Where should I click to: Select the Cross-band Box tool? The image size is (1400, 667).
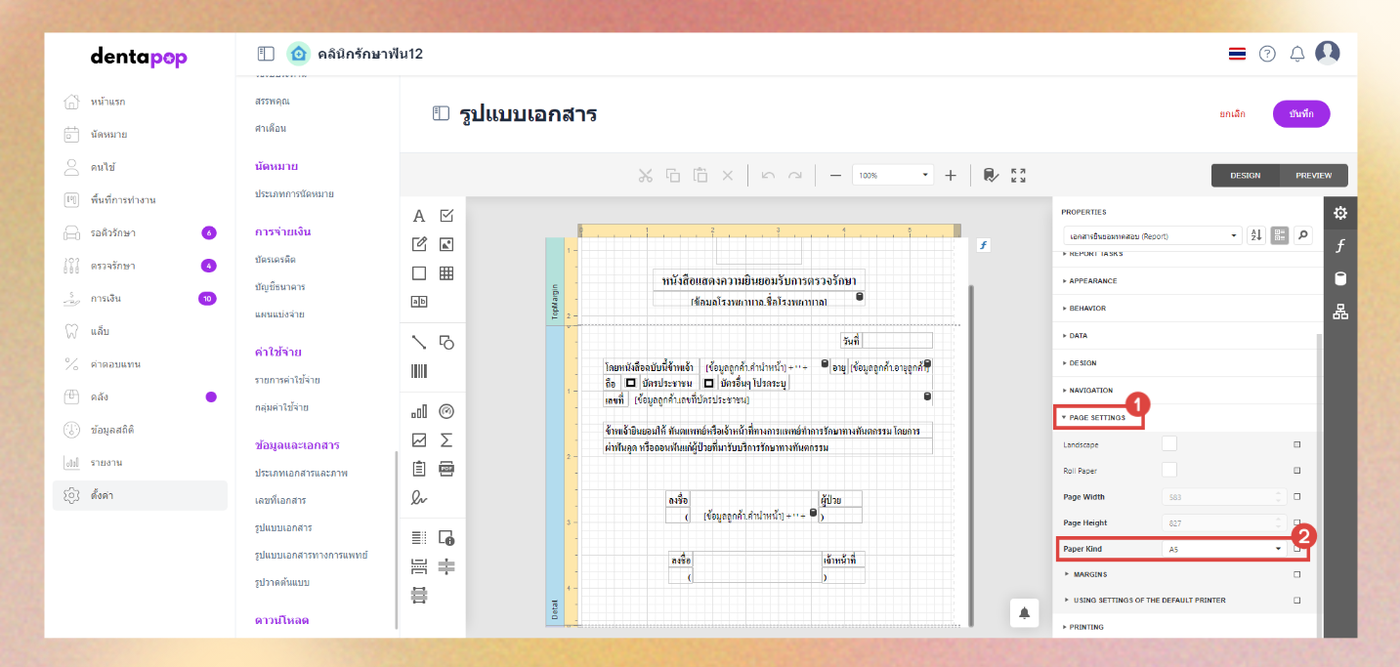click(419, 595)
